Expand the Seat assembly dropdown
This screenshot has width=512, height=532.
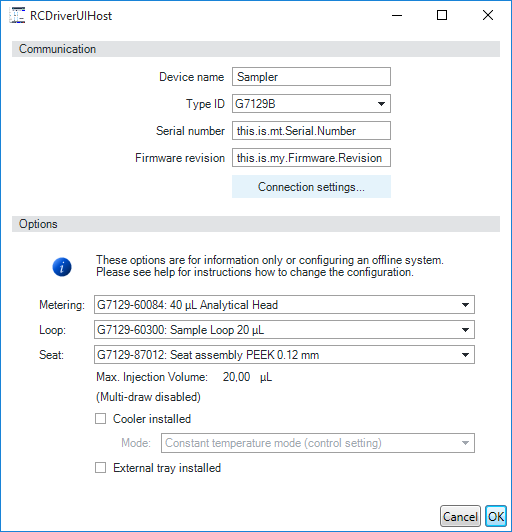(x=284, y=355)
